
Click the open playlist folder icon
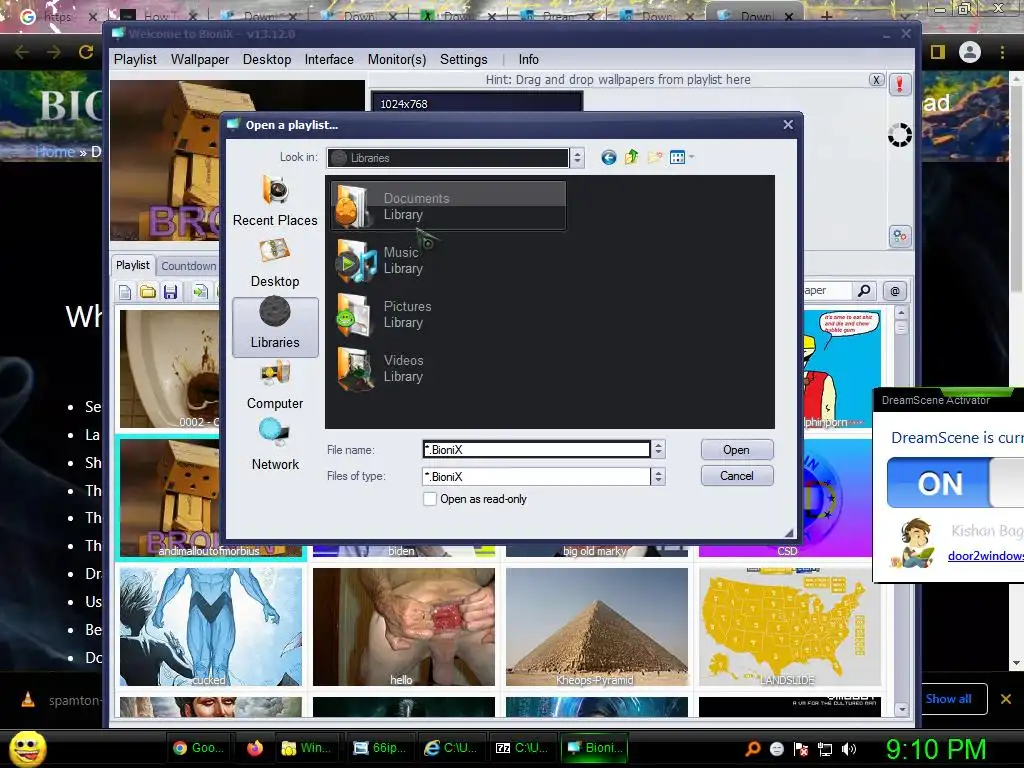(148, 292)
